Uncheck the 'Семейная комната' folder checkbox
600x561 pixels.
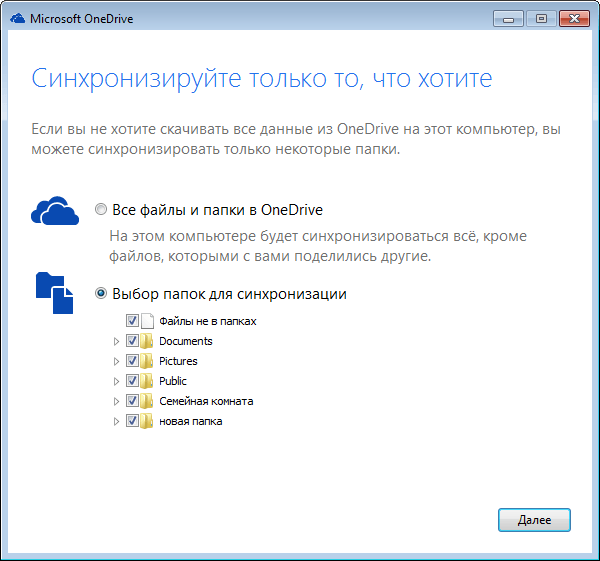(132, 401)
